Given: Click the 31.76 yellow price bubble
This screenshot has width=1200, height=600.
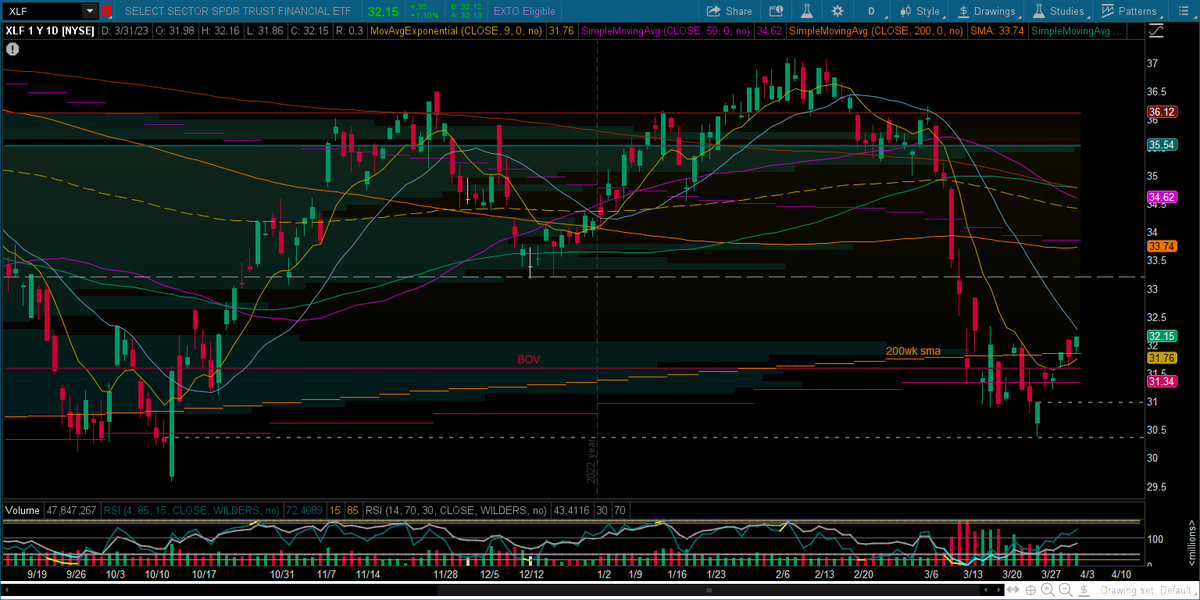Looking at the screenshot, I should tap(1161, 357).
